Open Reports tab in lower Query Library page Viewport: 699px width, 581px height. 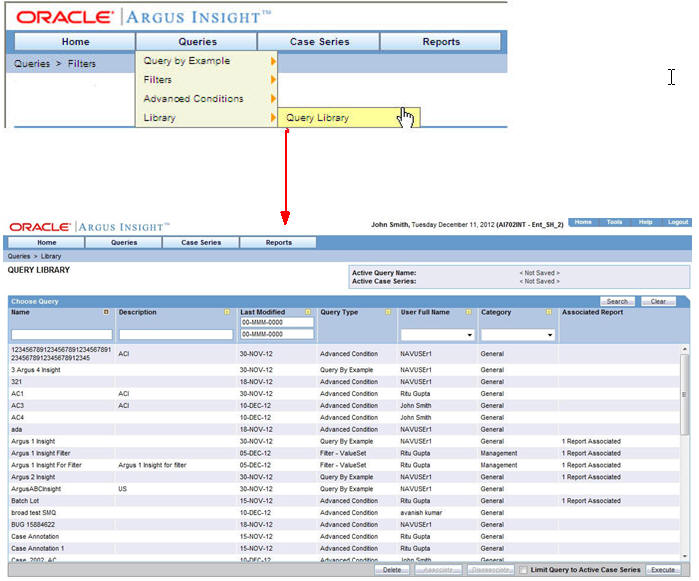click(279, 243)
